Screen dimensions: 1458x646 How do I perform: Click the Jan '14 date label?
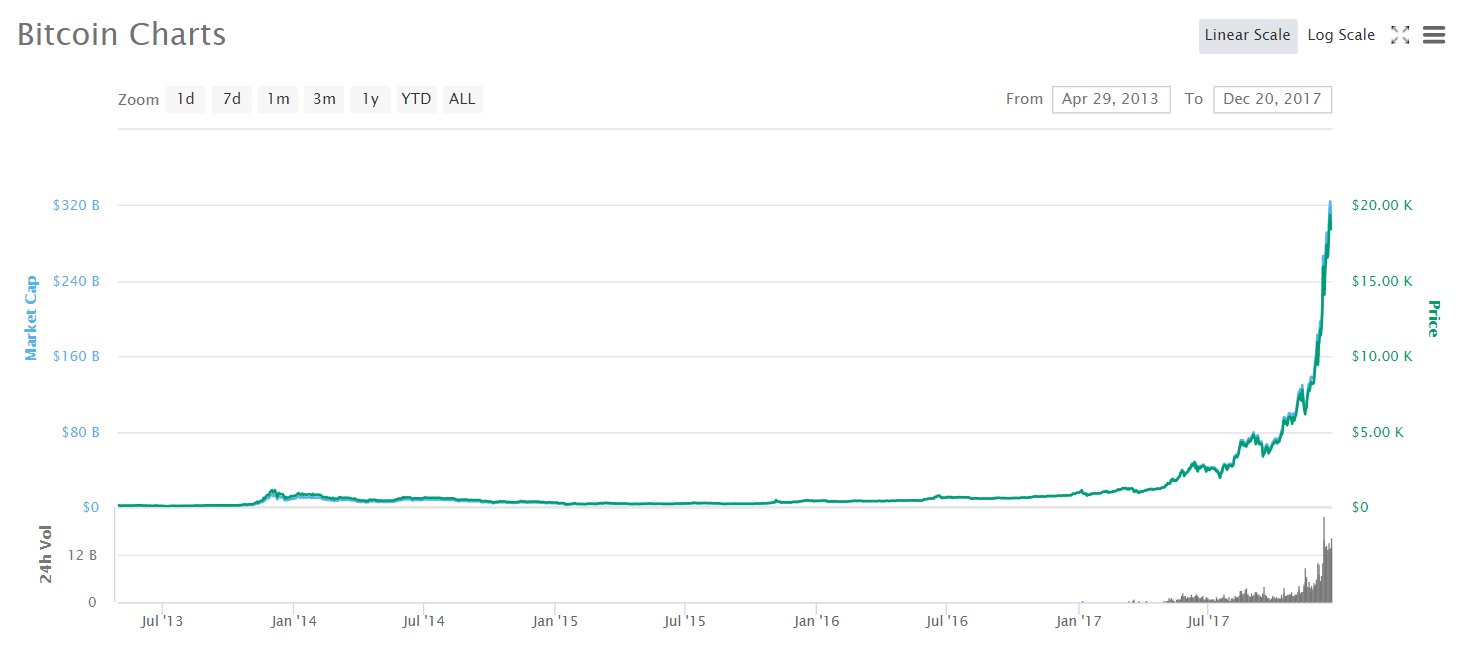(x=293, y=621)
